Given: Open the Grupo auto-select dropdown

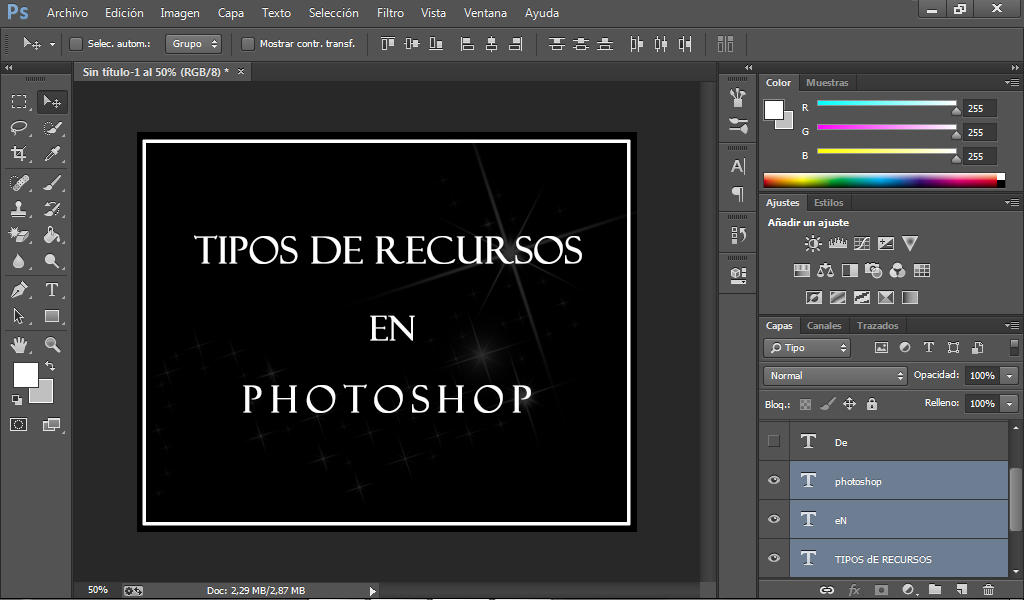Looking at the screenshot, I should 193,44.
